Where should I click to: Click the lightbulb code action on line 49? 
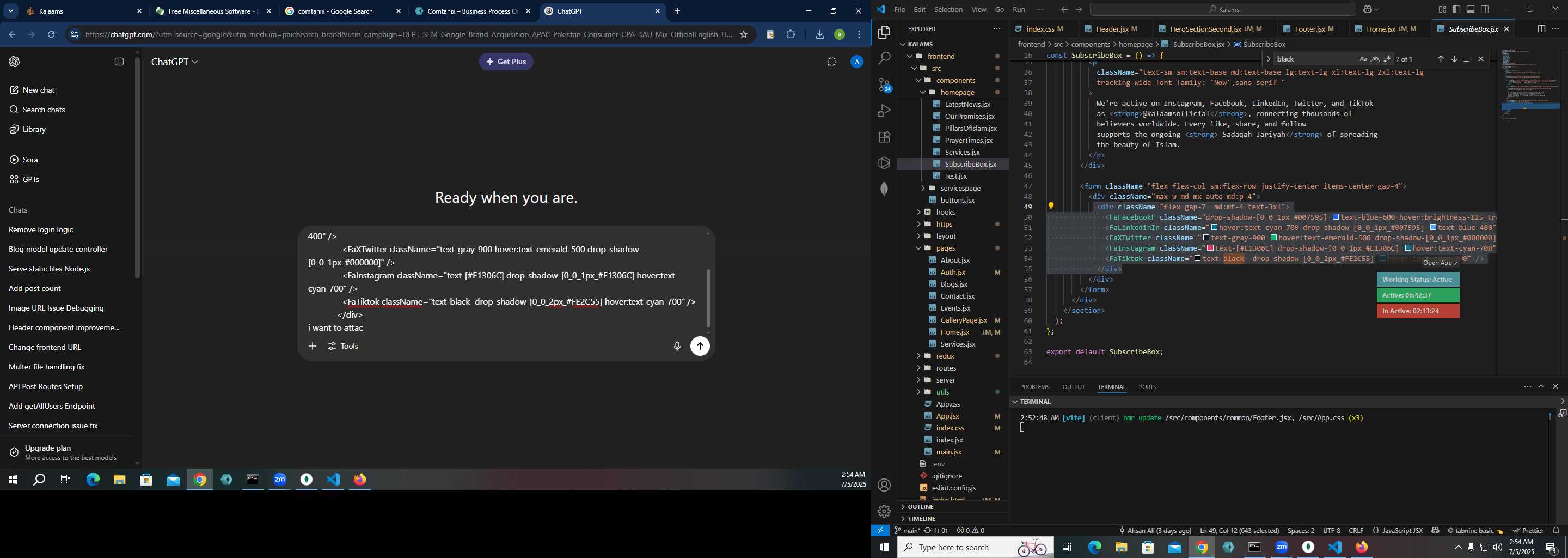point(1051,207)
